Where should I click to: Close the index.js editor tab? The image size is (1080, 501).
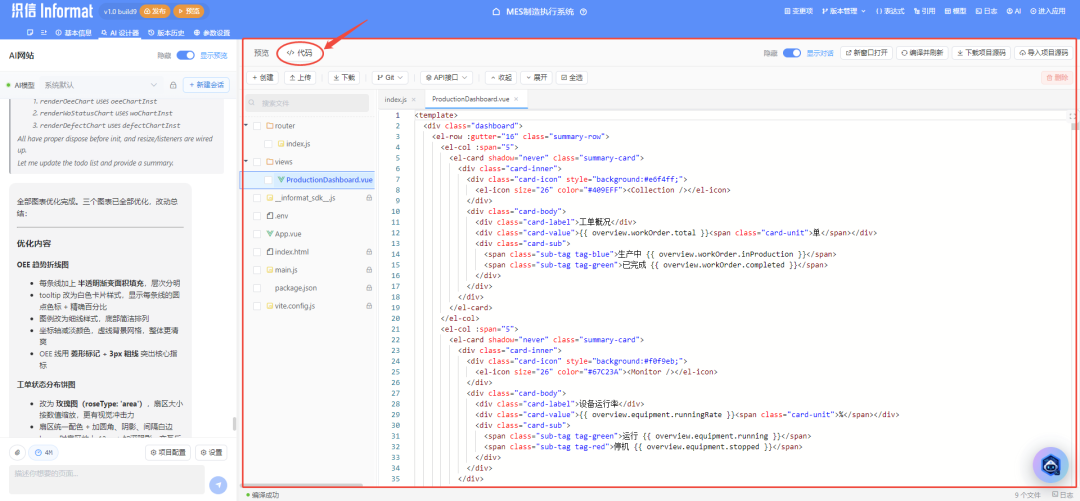(413, 100)
